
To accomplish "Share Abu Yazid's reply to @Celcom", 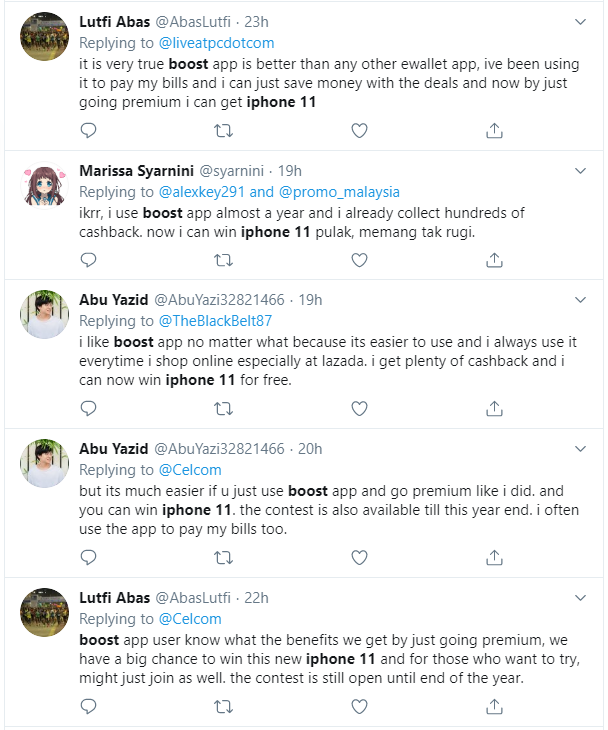I will [494, 557].
